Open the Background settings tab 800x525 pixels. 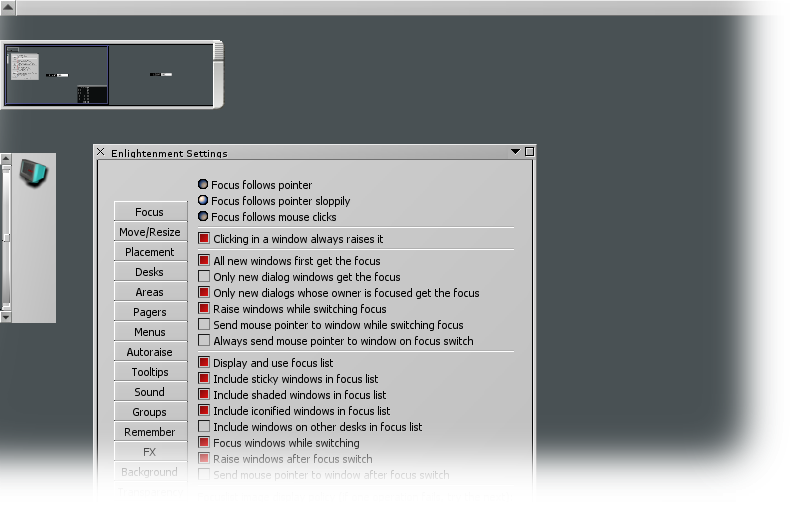[150, 472]
